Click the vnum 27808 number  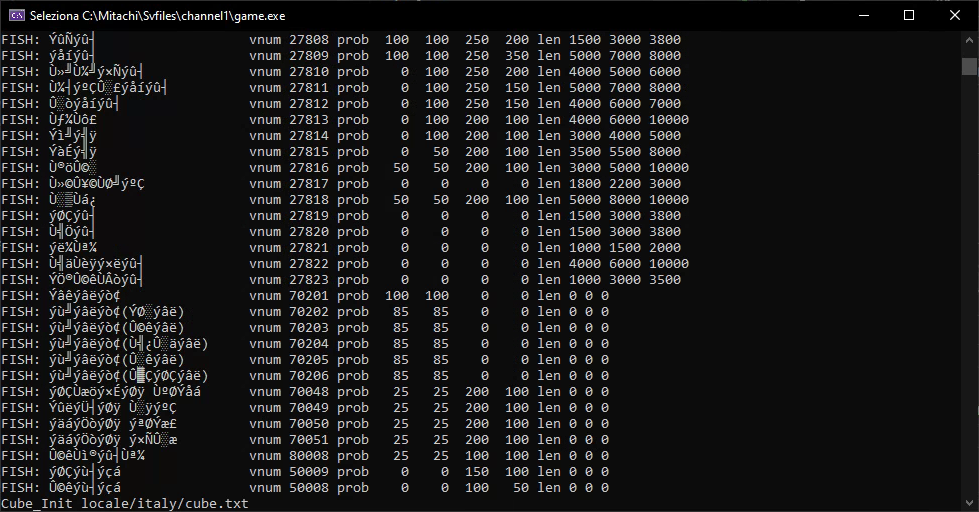pos(309,40)
